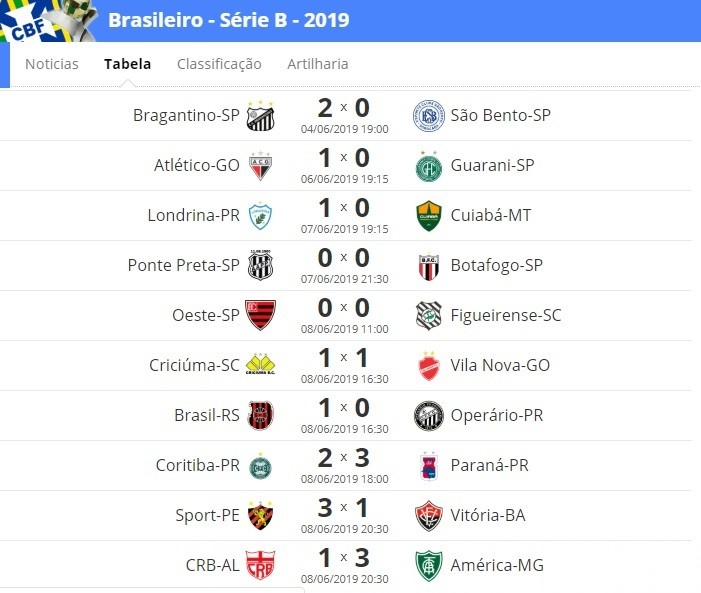Open the Artilharia tab
The width and height of the screenshot is (701, 593).
317,64
